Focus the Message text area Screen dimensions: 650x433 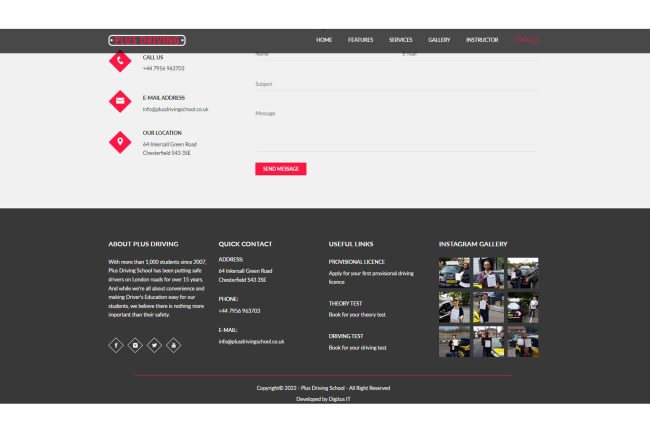tap(396, 128)
